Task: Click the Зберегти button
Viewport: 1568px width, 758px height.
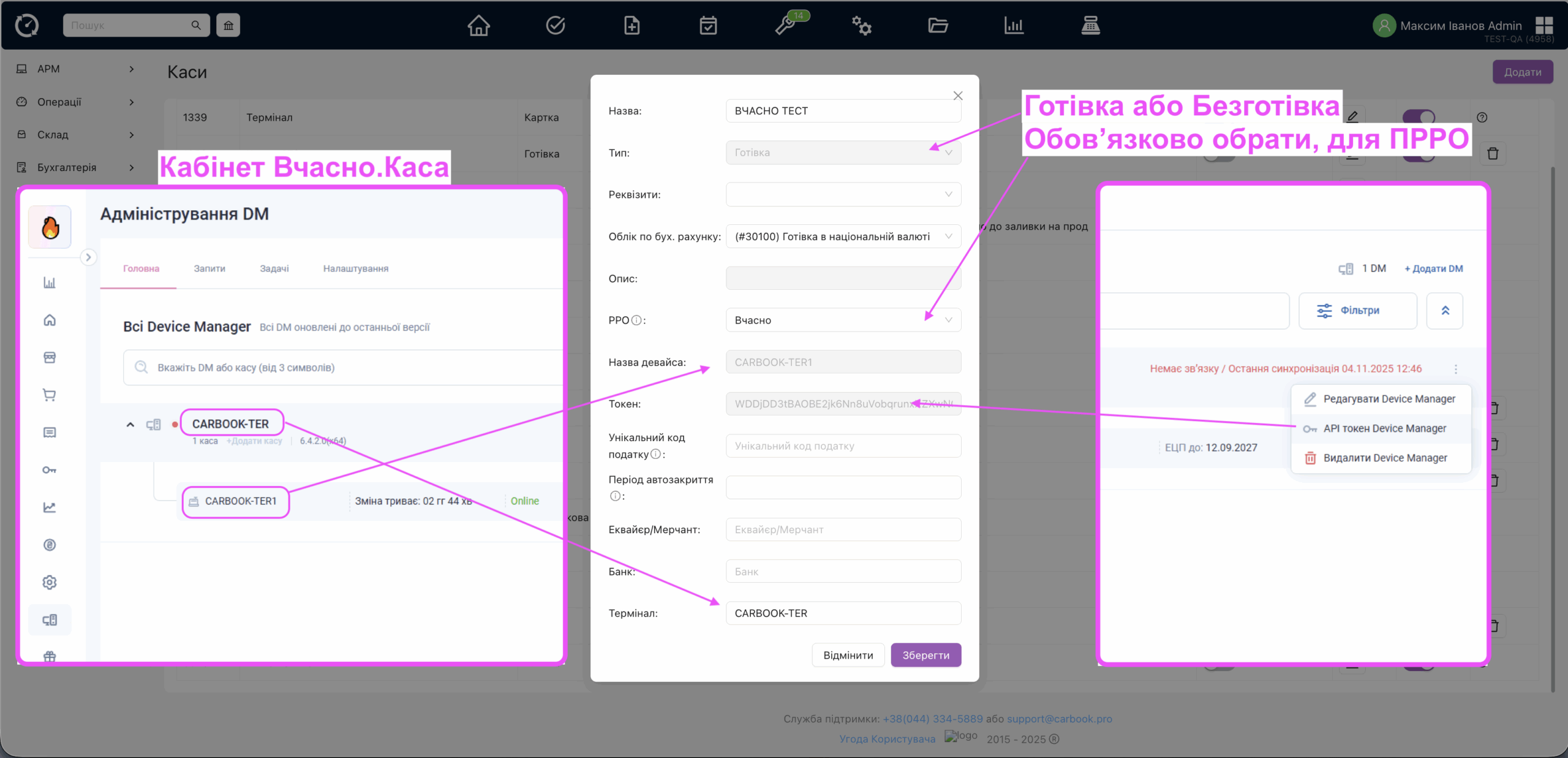Action: point(925,655)
